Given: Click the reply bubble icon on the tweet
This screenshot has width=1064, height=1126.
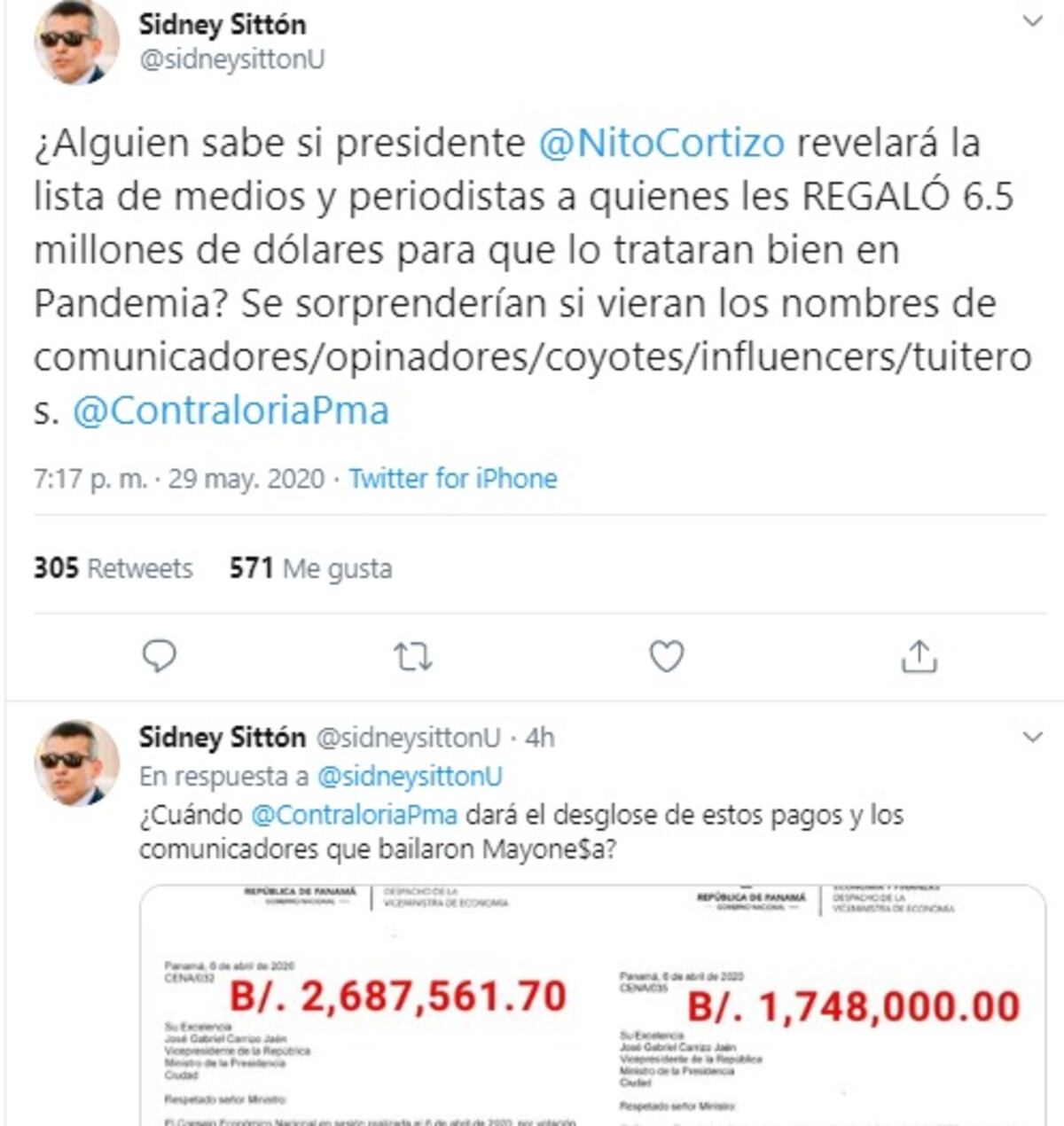Looking at the screenshot, I should (160, 656).
